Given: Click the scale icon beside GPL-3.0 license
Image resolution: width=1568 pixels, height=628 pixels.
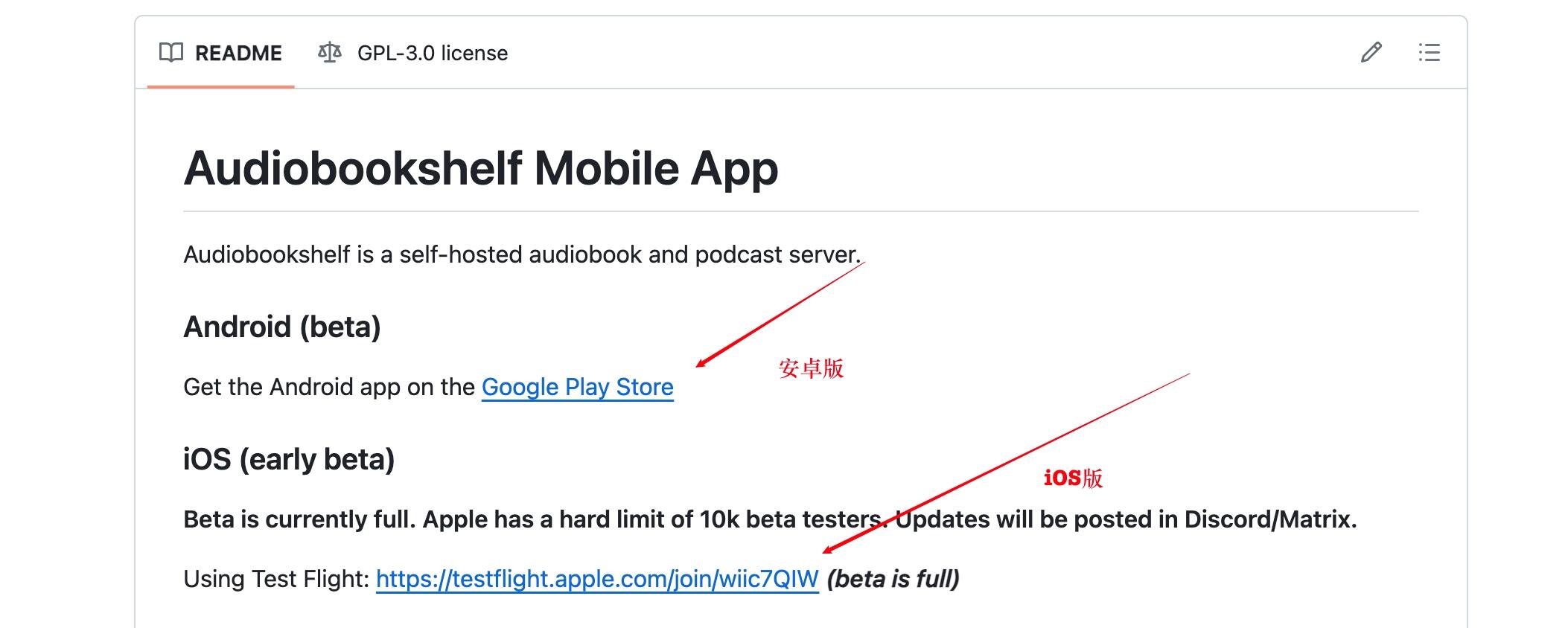Looking at the screenshot, I should pyautogui.click(x=329, y=53).
